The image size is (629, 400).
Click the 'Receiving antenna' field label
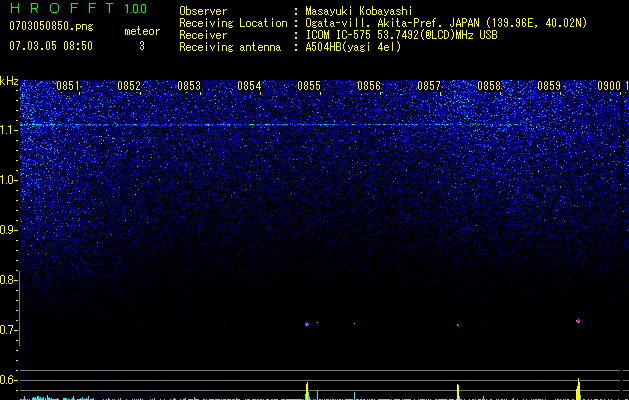tap(230, 47)
